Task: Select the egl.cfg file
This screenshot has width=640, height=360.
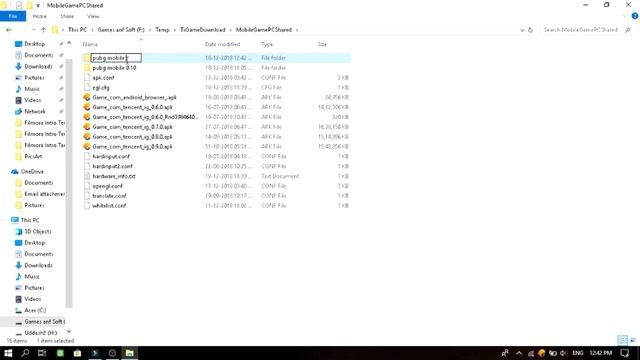Action: pos(101,87)
